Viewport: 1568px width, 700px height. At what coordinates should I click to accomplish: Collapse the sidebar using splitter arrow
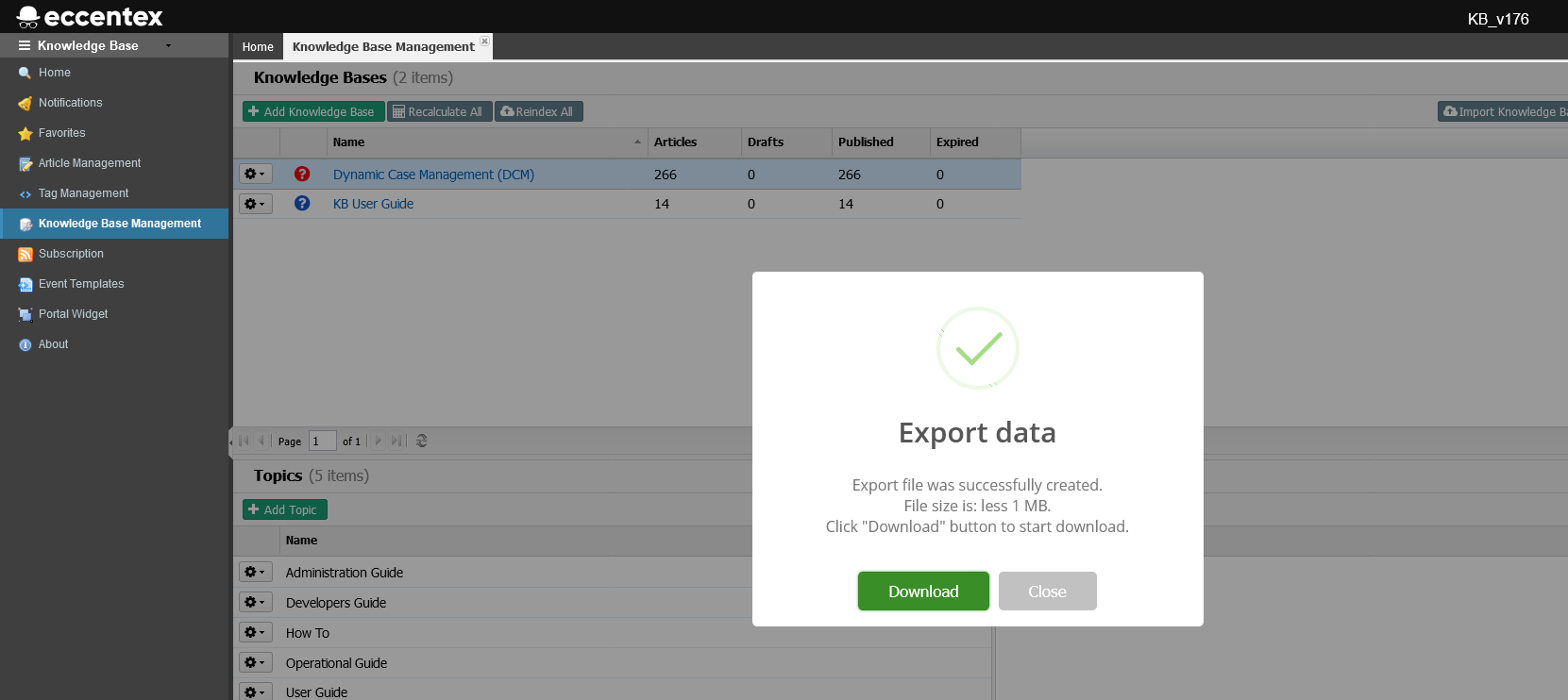click(x=230, y=441)
